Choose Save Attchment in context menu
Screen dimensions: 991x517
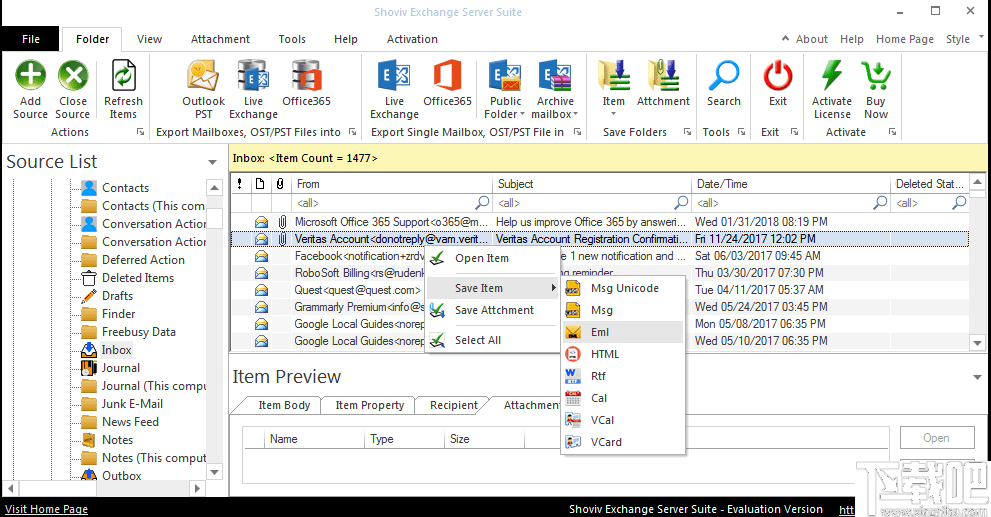pos(492,310)
